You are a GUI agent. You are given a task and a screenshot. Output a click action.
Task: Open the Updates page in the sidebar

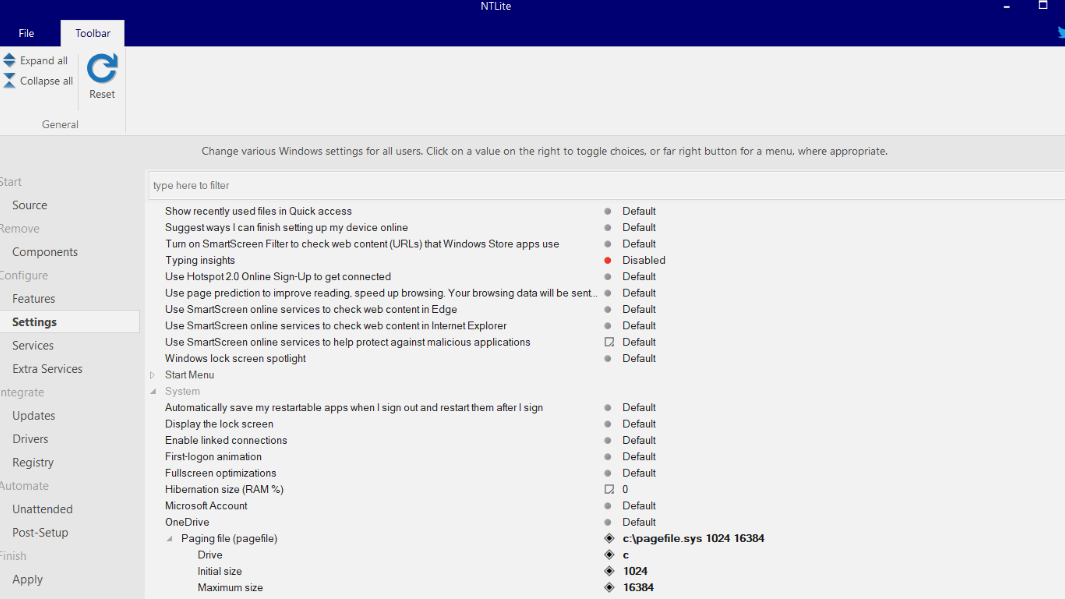pos(33,416)
